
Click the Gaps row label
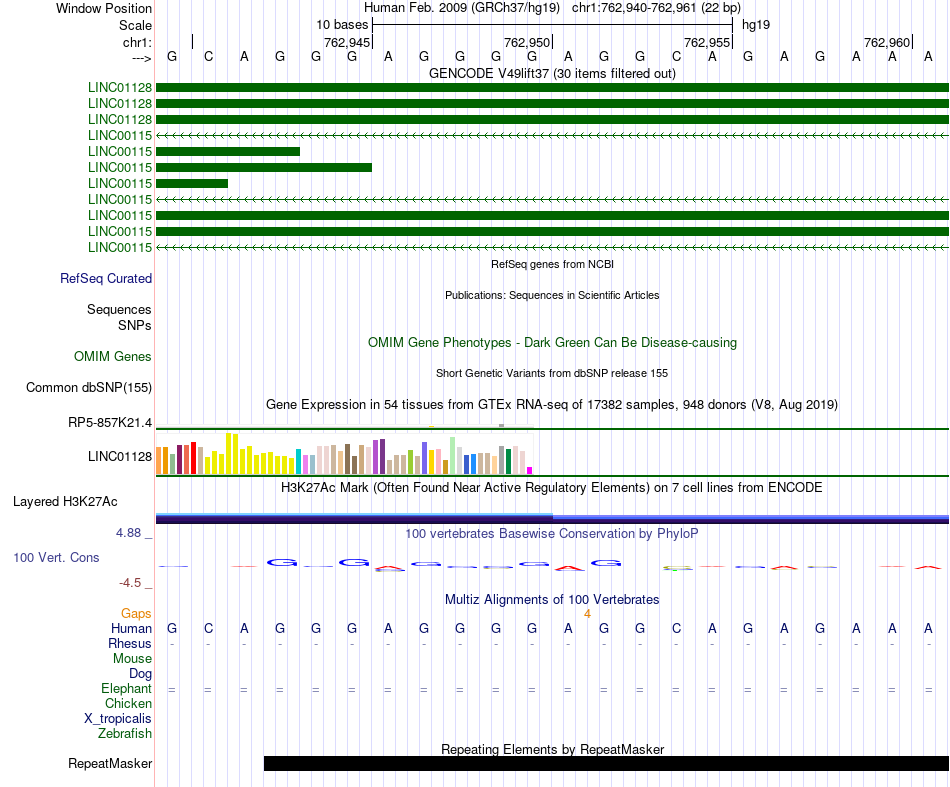[x=136, y=614]
